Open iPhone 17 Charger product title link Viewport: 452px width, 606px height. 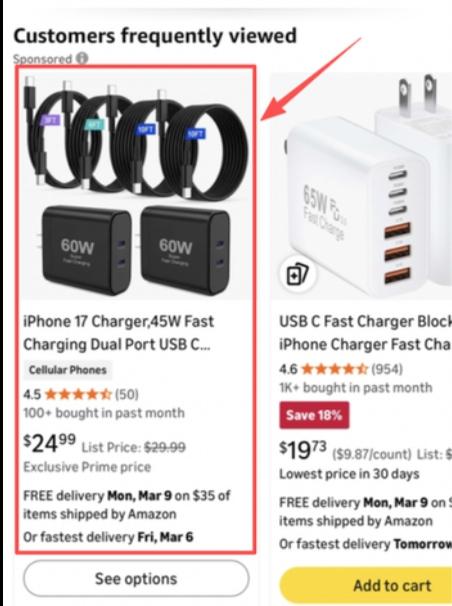118,333
